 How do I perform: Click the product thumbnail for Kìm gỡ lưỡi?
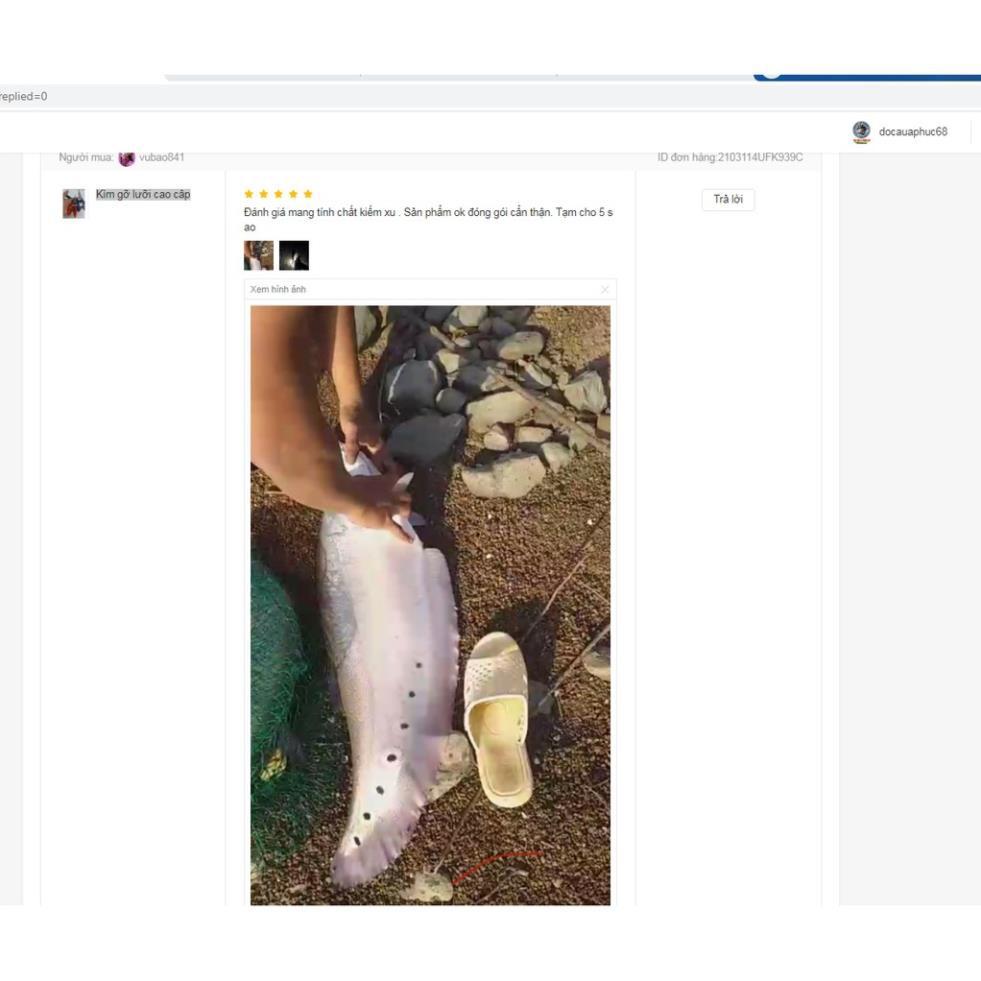pos(74,203)
